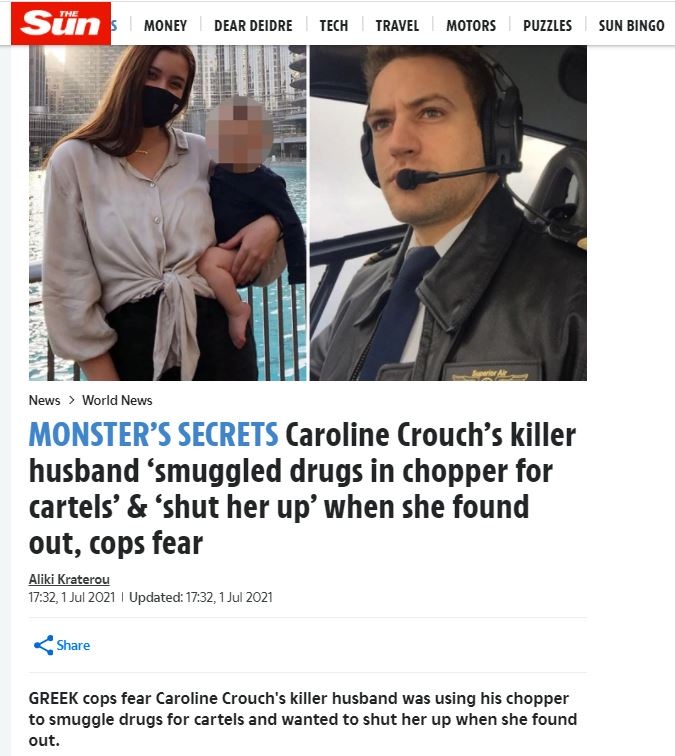Open the woman with child photo
This screenshot has width=675, height=756.
point(167,213)
